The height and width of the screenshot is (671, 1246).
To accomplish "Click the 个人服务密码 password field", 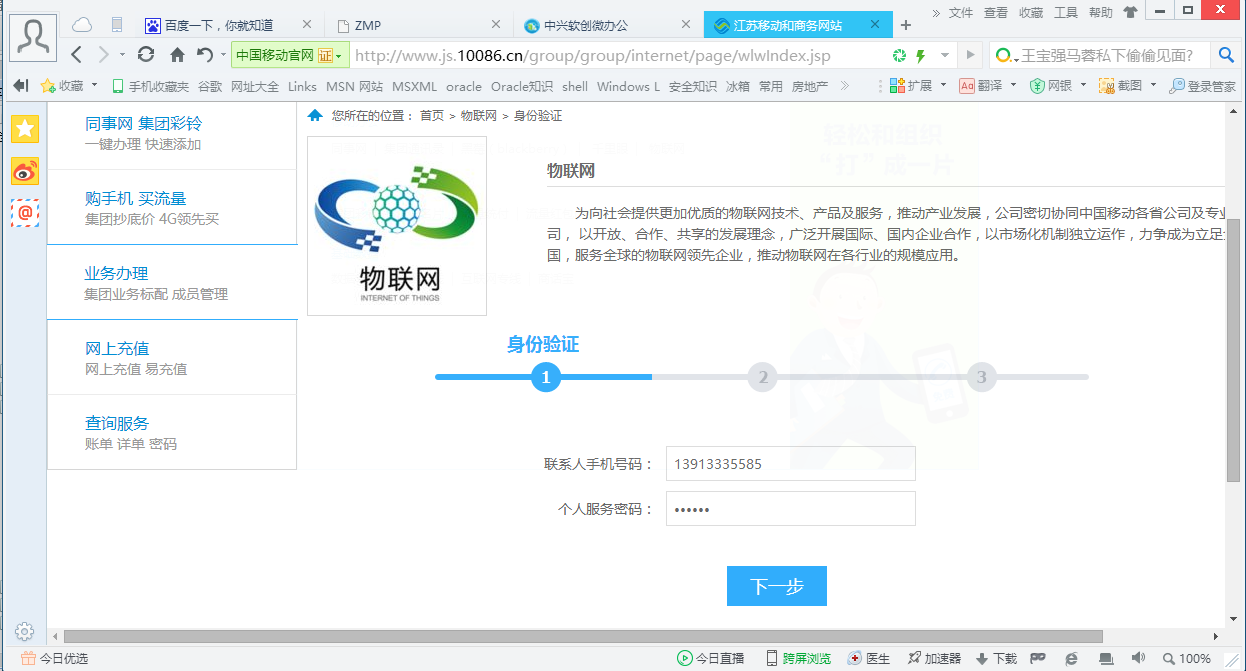I will (x=791, y=508).
